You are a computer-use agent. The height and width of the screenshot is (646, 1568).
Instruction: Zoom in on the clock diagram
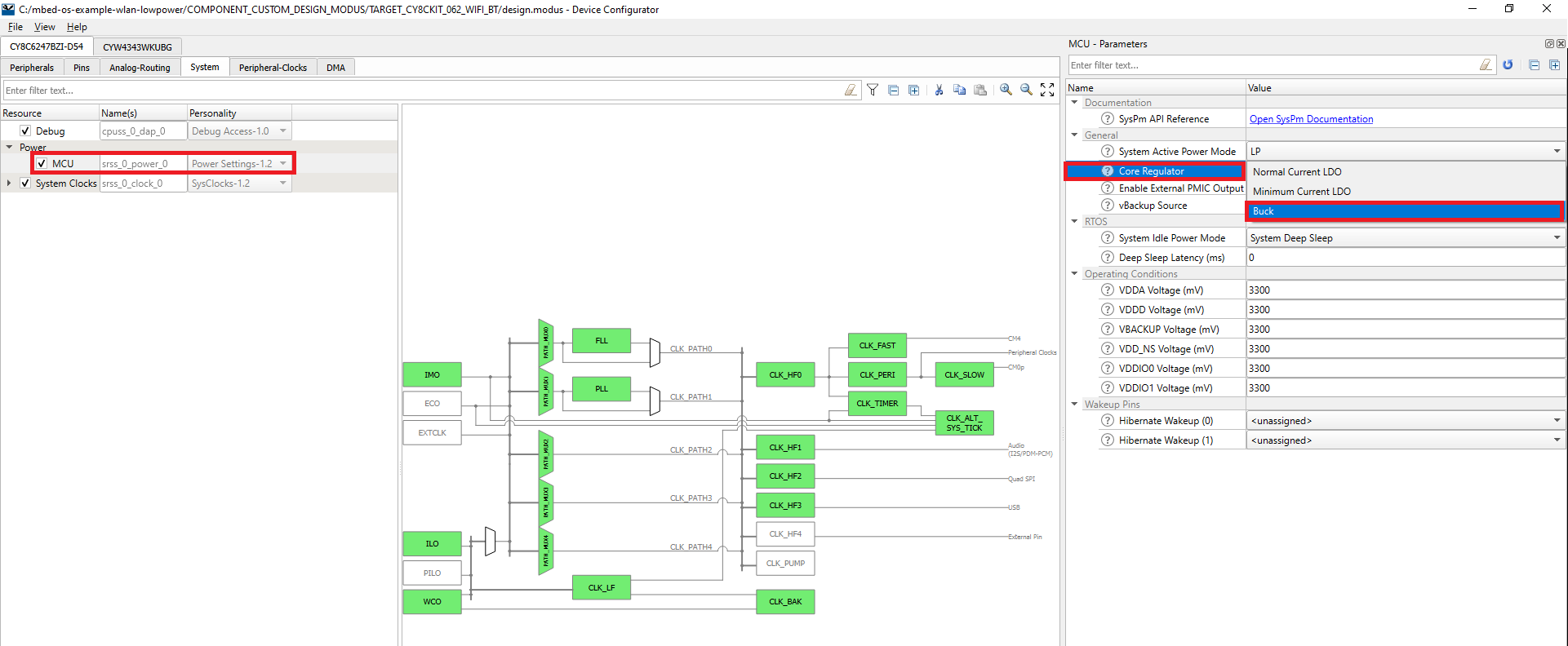1006,90
